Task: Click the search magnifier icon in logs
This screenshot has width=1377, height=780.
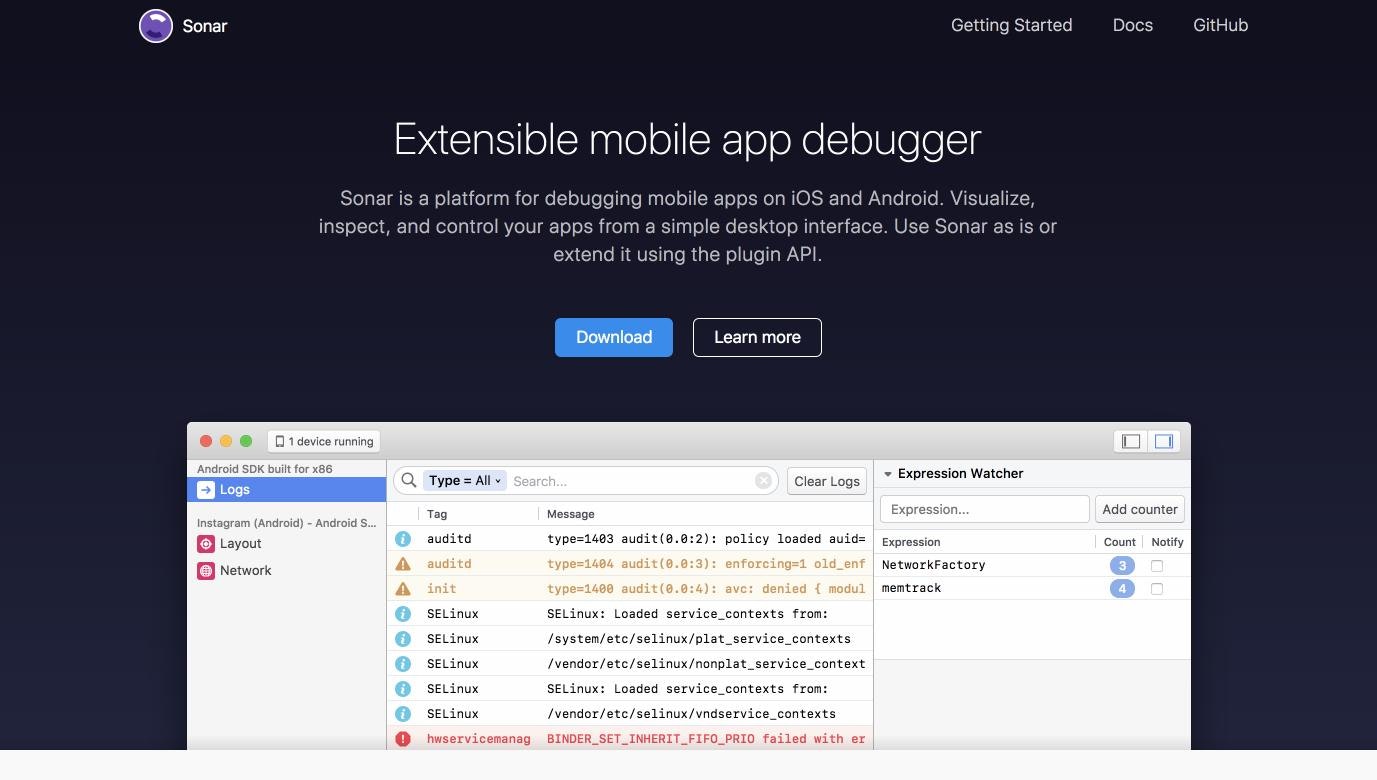Action: coord(408,480)
